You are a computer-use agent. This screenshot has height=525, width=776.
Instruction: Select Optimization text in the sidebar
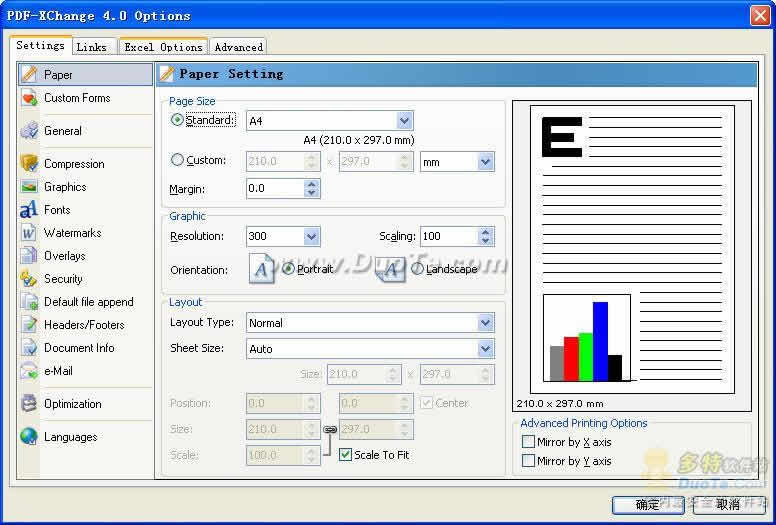point(73,404)
